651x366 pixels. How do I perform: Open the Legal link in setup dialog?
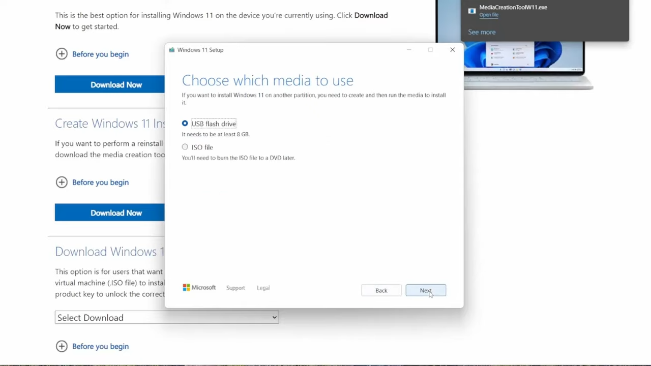coord(263,288)
